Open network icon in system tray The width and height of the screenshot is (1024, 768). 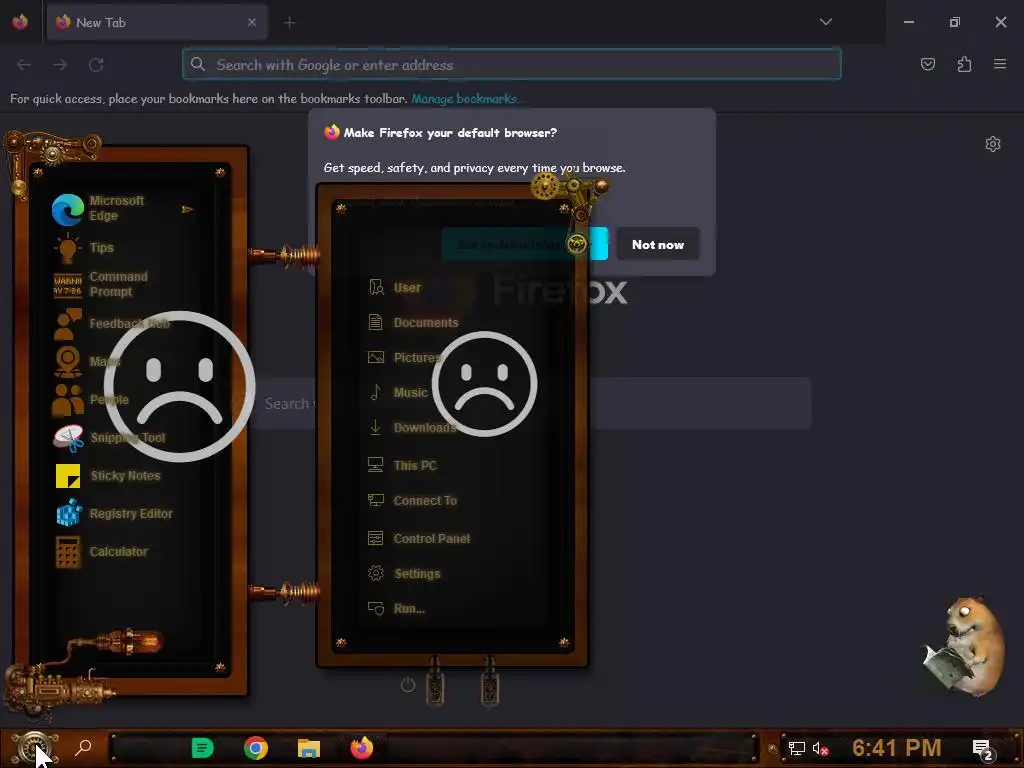pos(796,748)
